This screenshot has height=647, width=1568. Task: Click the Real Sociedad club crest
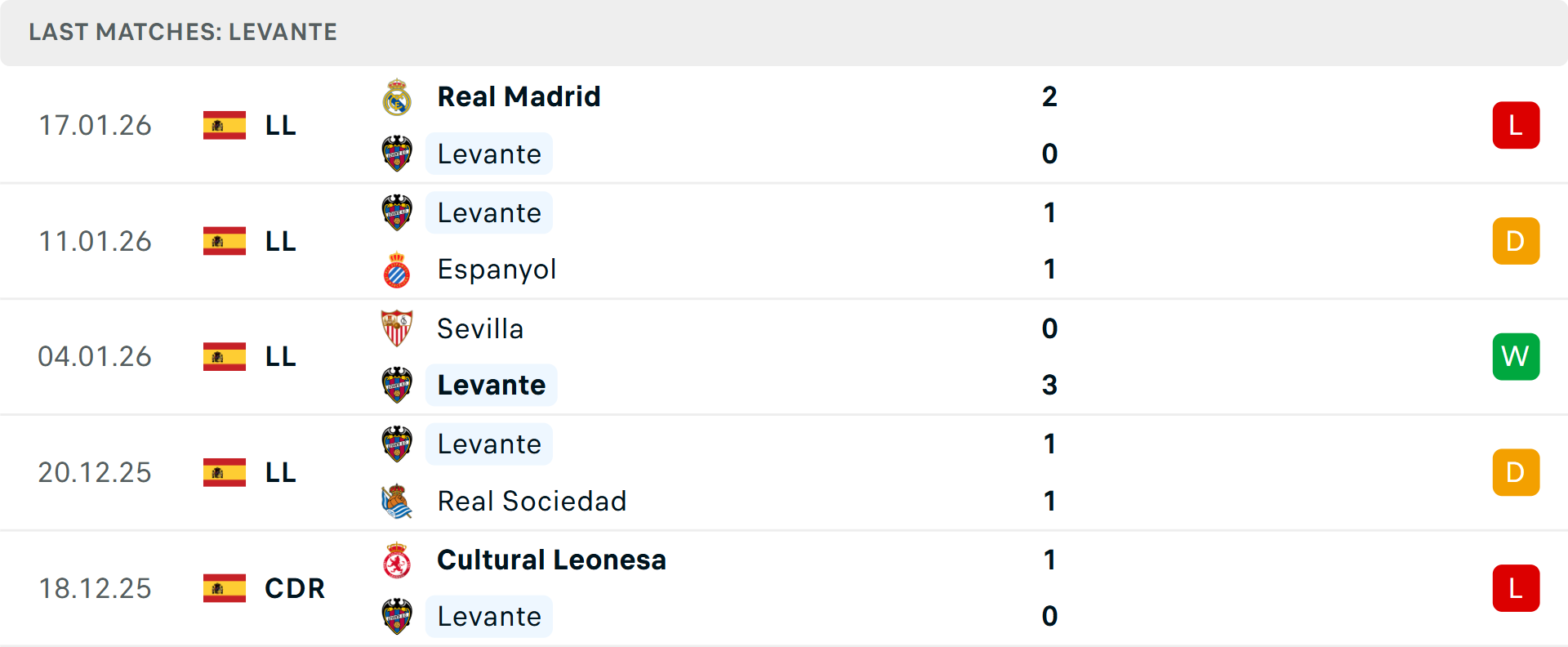397,501
